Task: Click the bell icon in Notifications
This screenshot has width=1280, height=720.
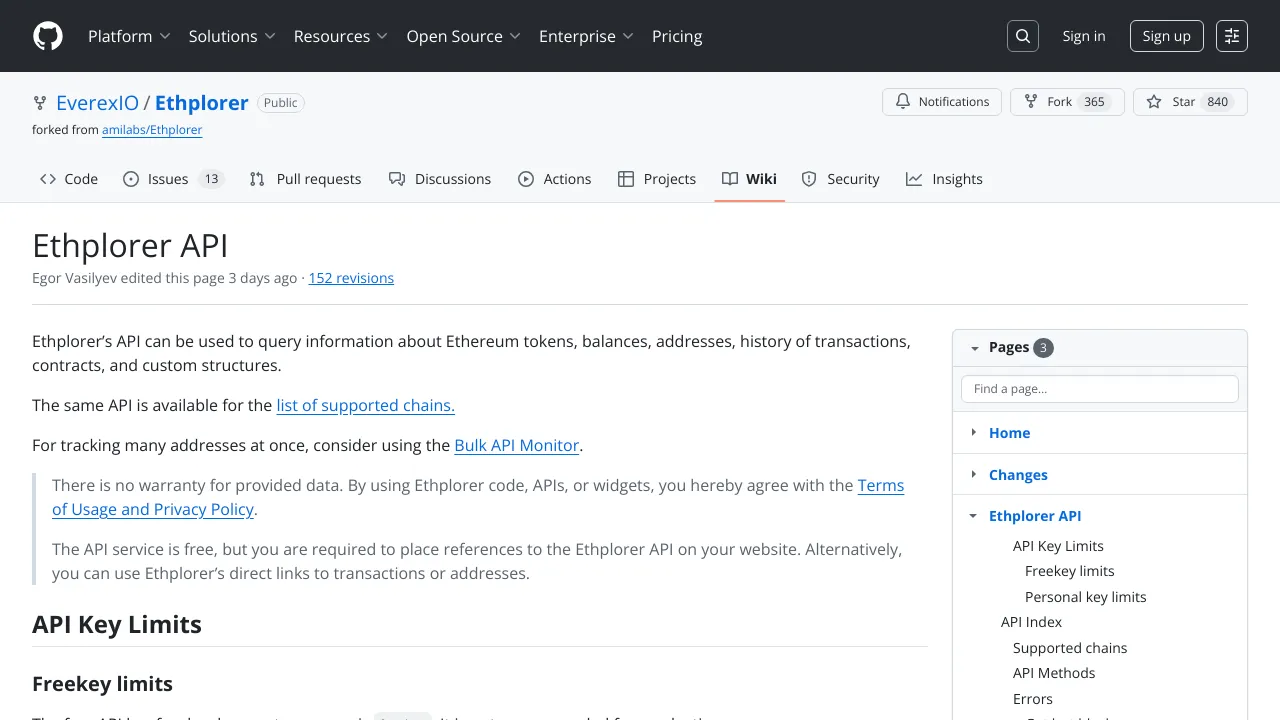Action: coord(903,102)
